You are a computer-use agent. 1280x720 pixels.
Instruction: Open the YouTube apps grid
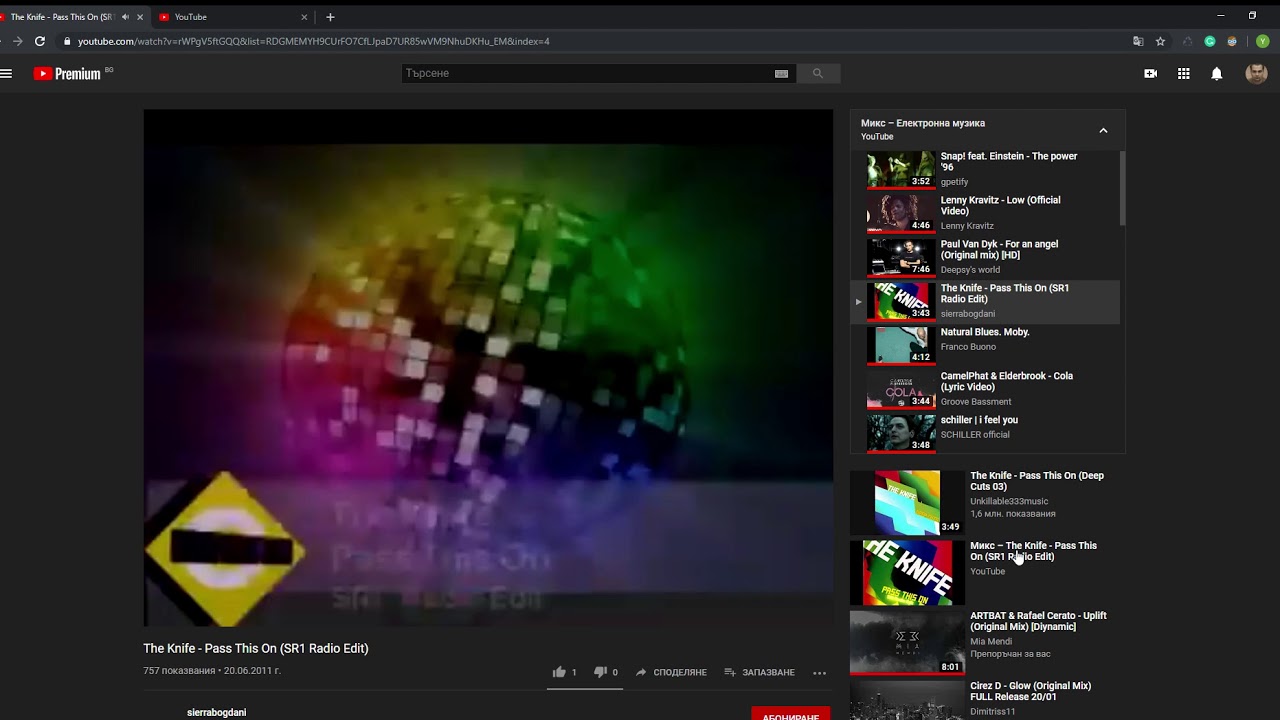(1183, 73)
